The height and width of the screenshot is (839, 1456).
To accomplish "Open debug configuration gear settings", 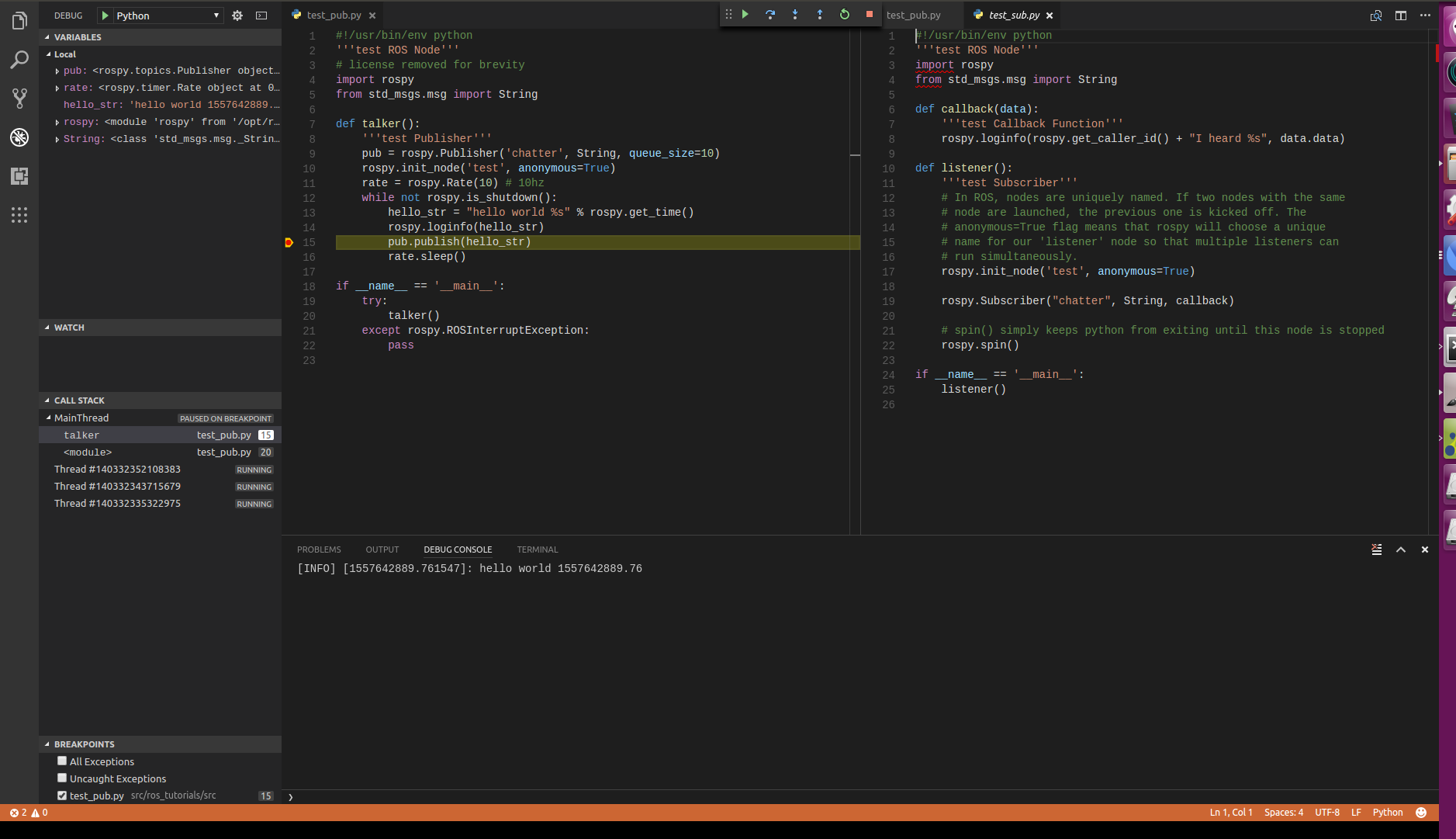I will 237,16.
